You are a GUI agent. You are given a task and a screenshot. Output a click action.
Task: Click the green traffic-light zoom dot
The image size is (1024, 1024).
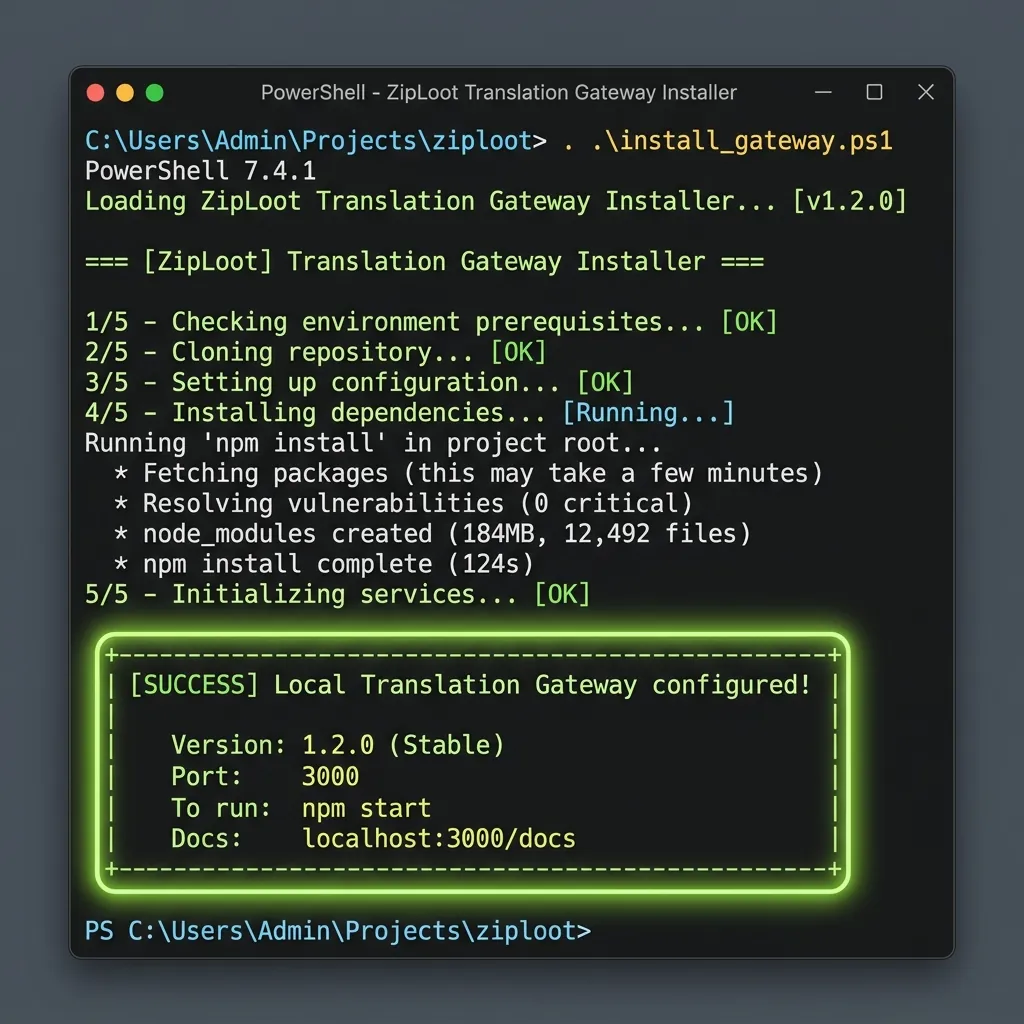coord(155,93)
